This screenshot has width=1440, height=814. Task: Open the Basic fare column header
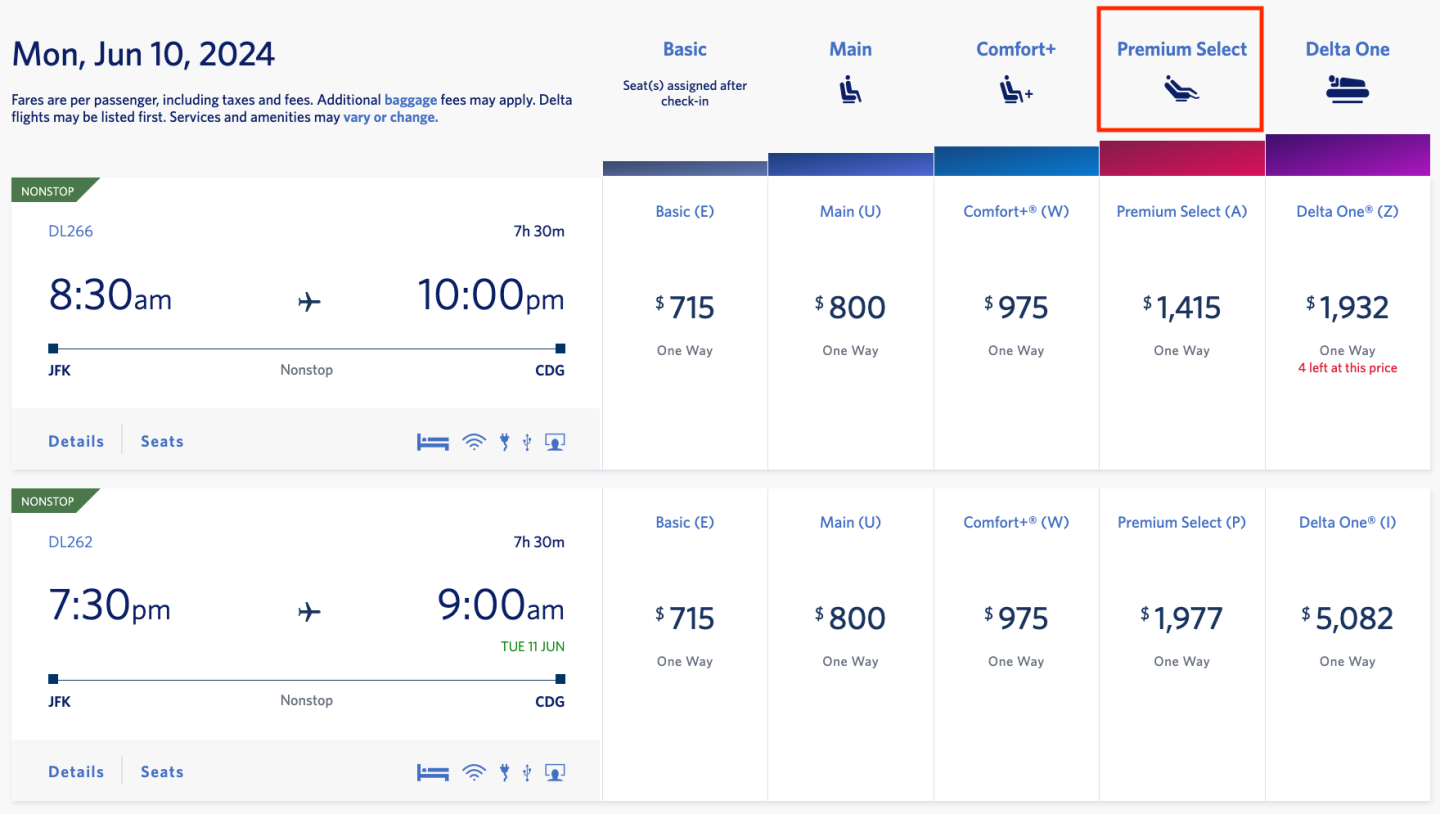[685, 49]
